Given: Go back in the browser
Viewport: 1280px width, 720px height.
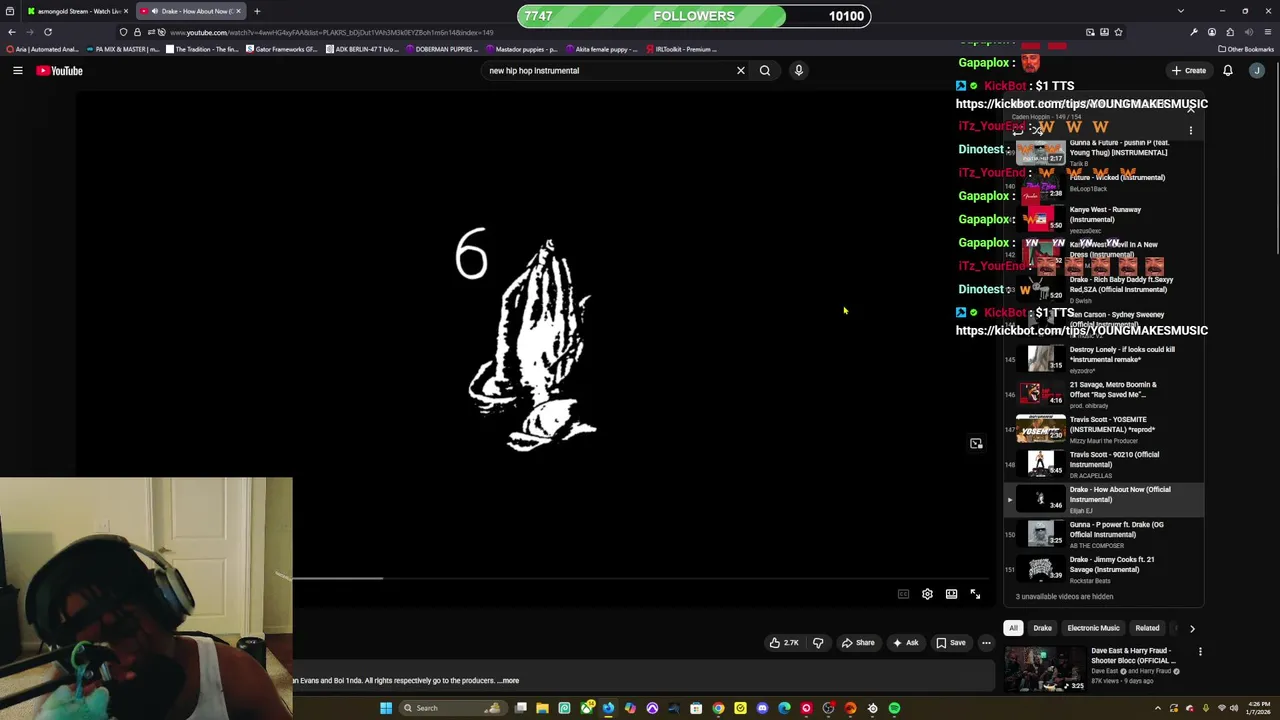Looking at the screenshot, I should tap(12, 32).
